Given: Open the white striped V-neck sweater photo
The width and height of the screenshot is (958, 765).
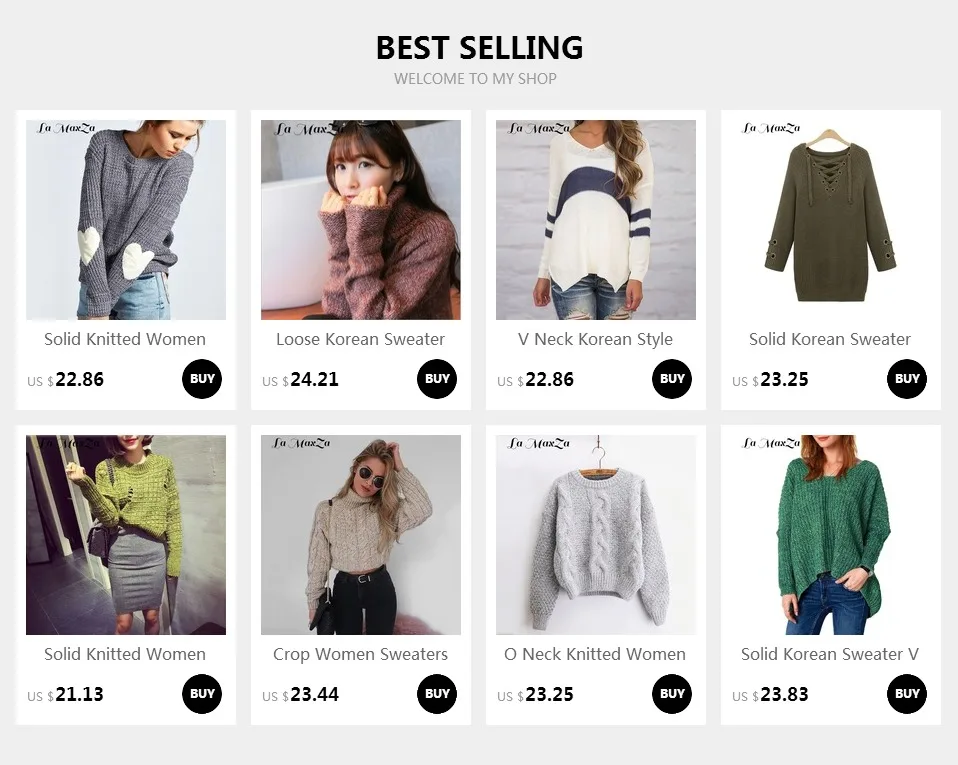Looking at the screenshot, I should point(596,220).
